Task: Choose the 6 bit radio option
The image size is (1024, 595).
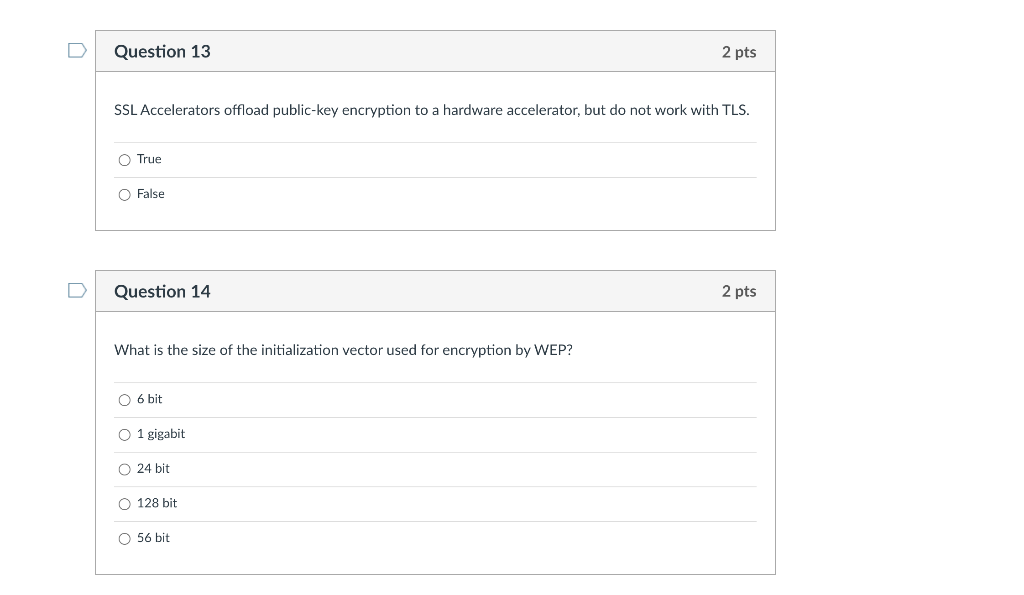Action: click(x=124, y=400)
